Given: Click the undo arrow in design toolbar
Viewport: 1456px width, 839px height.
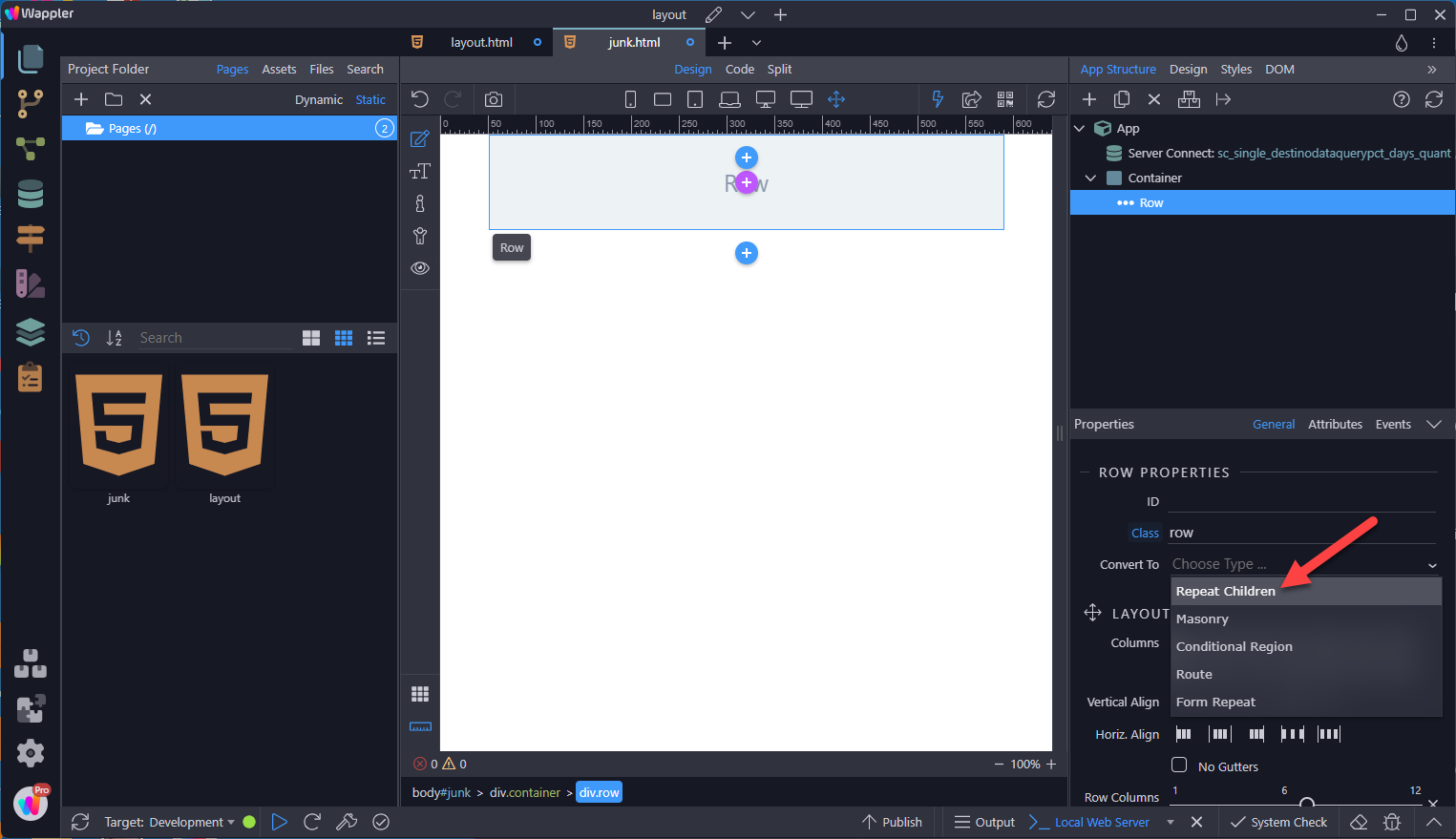Looking at the screenshot, I should (420, 99).
